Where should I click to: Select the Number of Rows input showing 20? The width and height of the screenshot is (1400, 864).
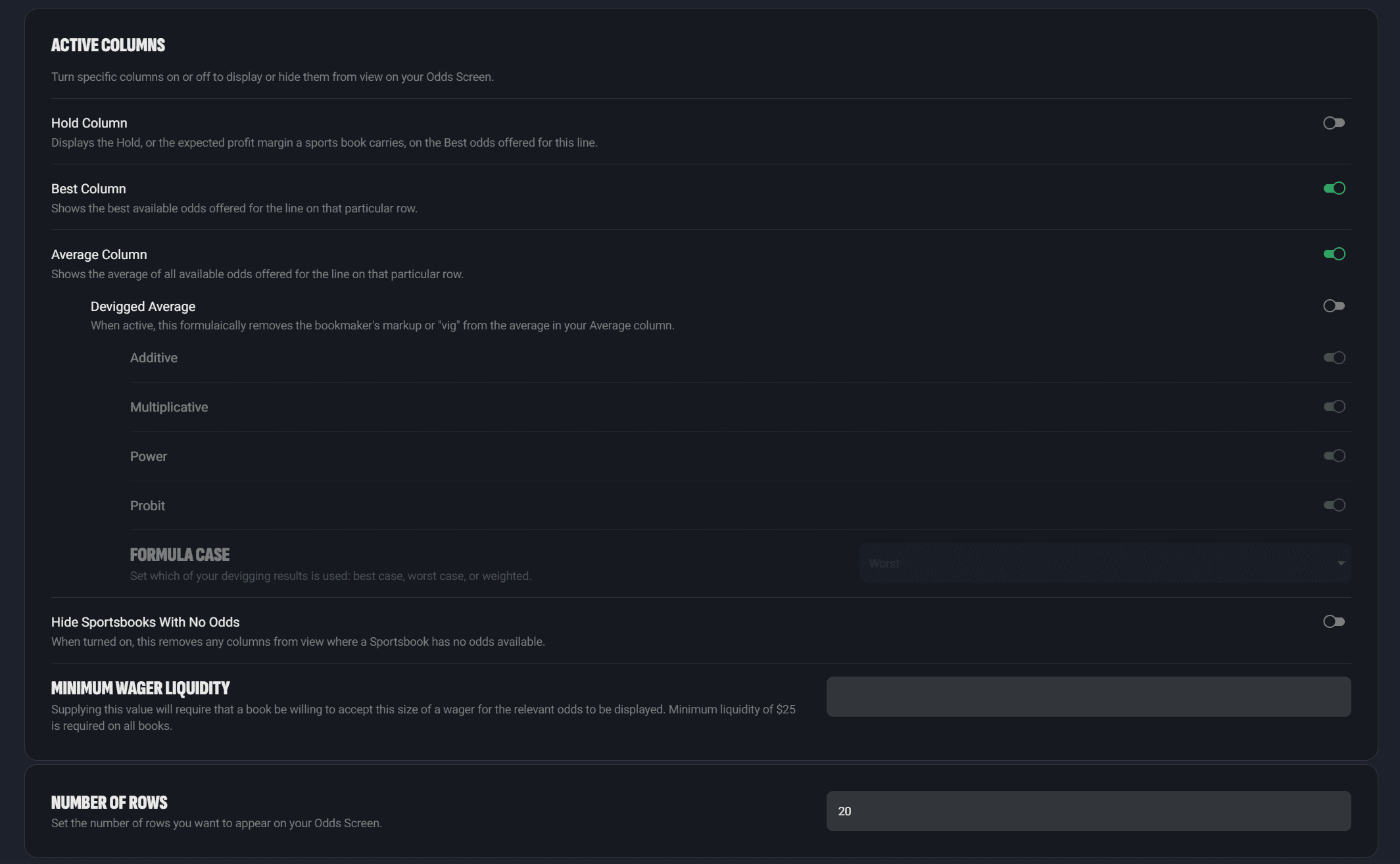[x=1088, y=811]
